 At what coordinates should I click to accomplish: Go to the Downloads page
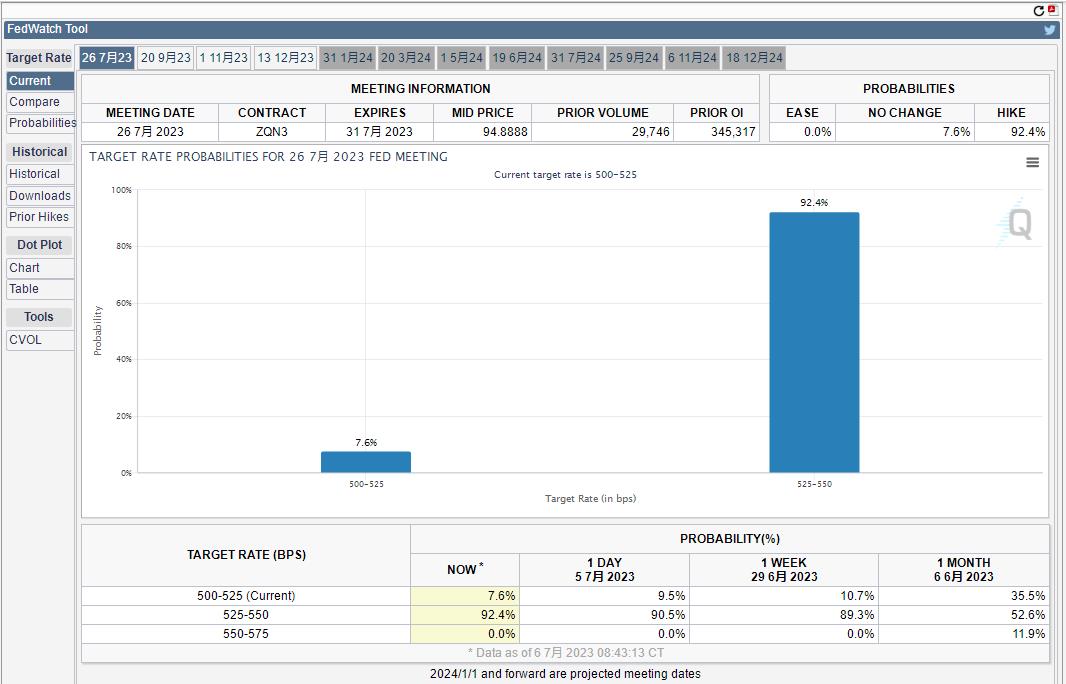click(40, 196)
